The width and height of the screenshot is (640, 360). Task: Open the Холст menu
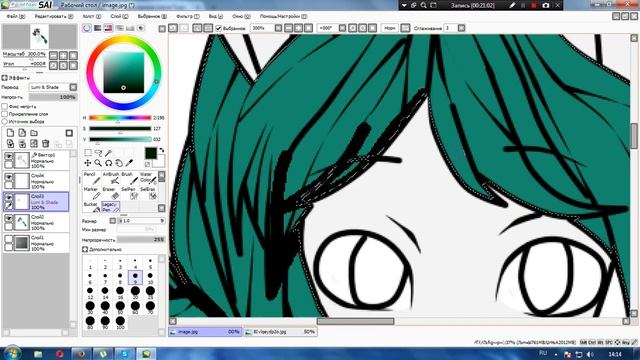(x=91, y=16)
